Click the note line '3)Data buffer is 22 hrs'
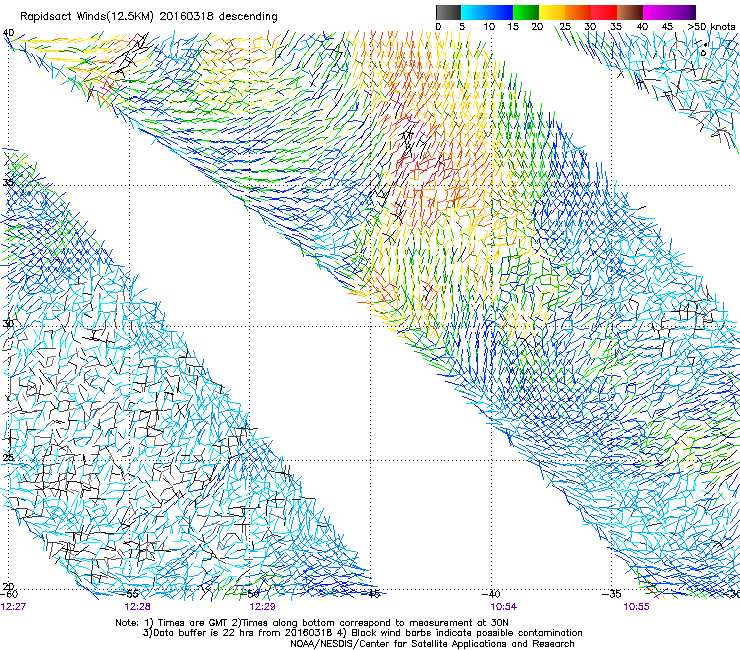The width and height of the screenshot is (740, 650). pos(362,633)
